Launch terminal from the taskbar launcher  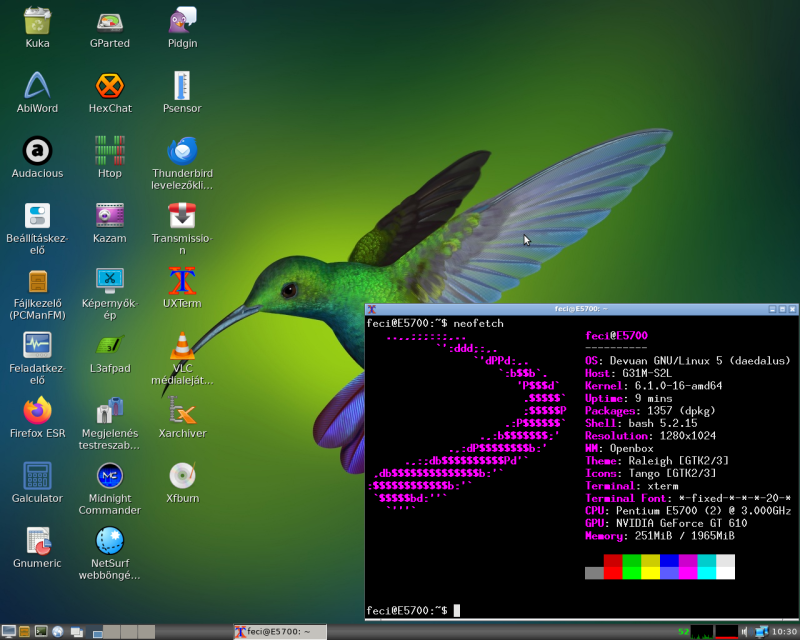pos(41,632)
